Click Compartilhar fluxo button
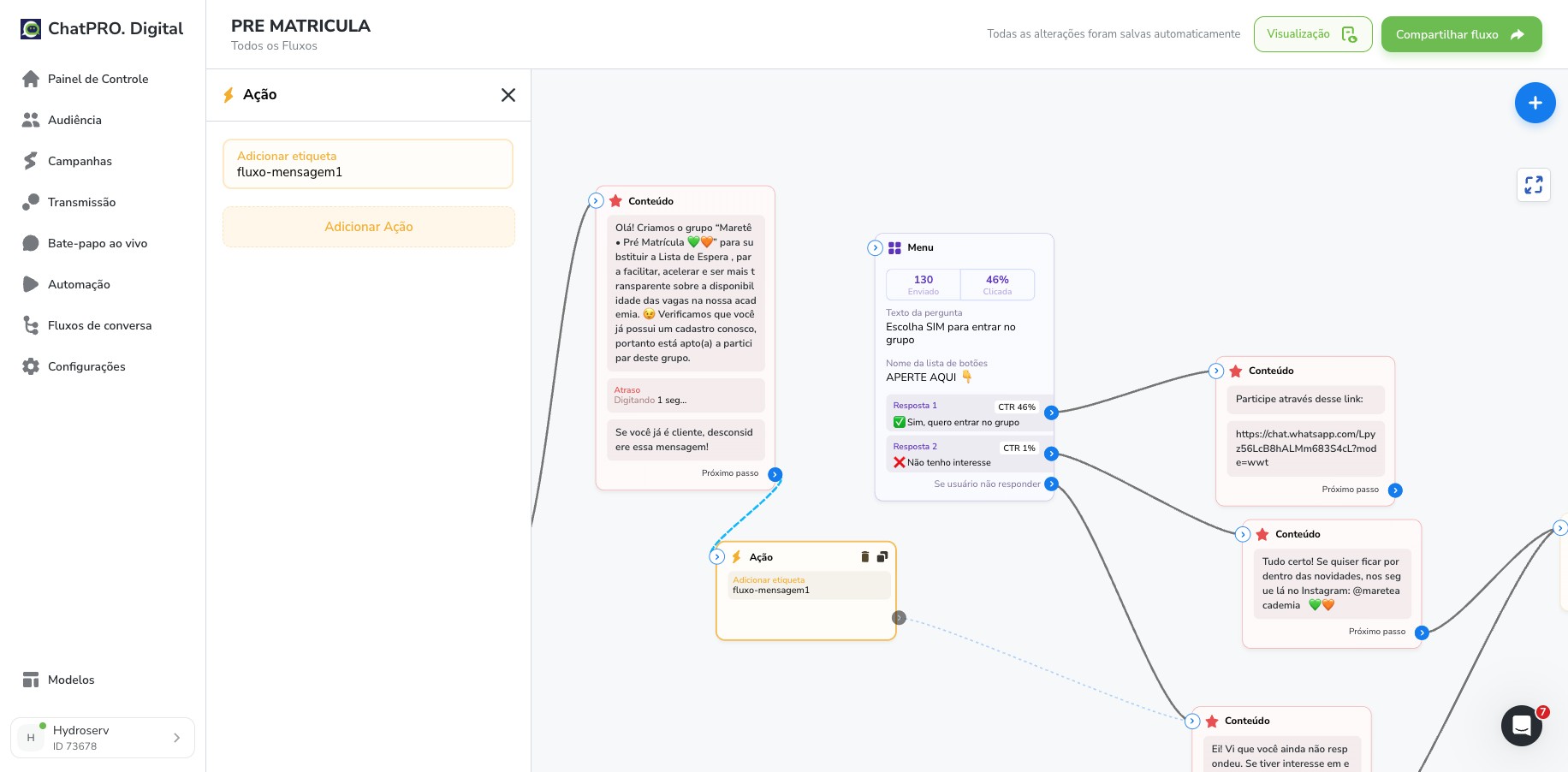The width and height of the screenshot is (1568, 772). tap(1461, 34)
